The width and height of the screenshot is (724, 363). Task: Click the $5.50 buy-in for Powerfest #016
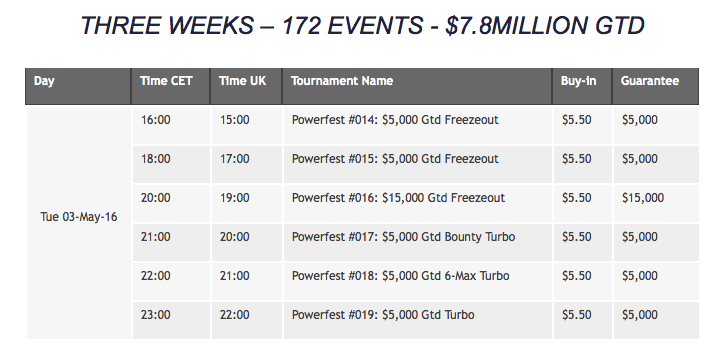(x=577, y=198)
